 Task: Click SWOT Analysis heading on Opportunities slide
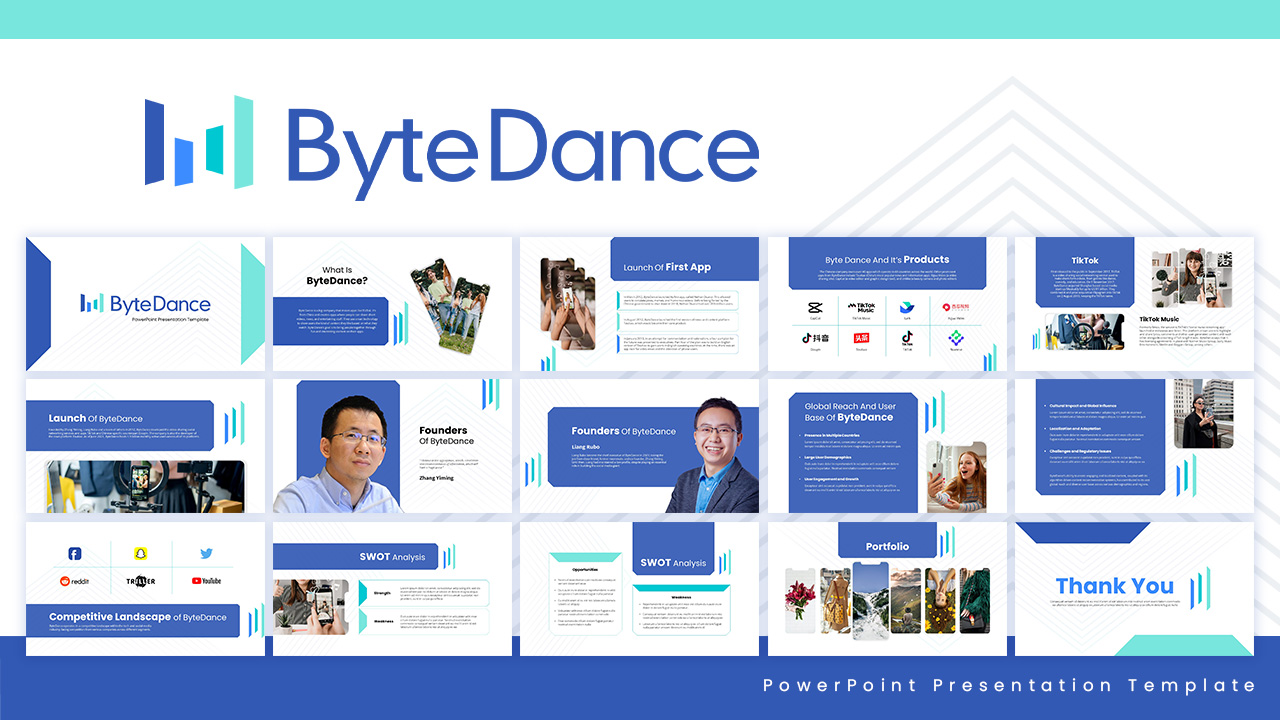[673, 563]
